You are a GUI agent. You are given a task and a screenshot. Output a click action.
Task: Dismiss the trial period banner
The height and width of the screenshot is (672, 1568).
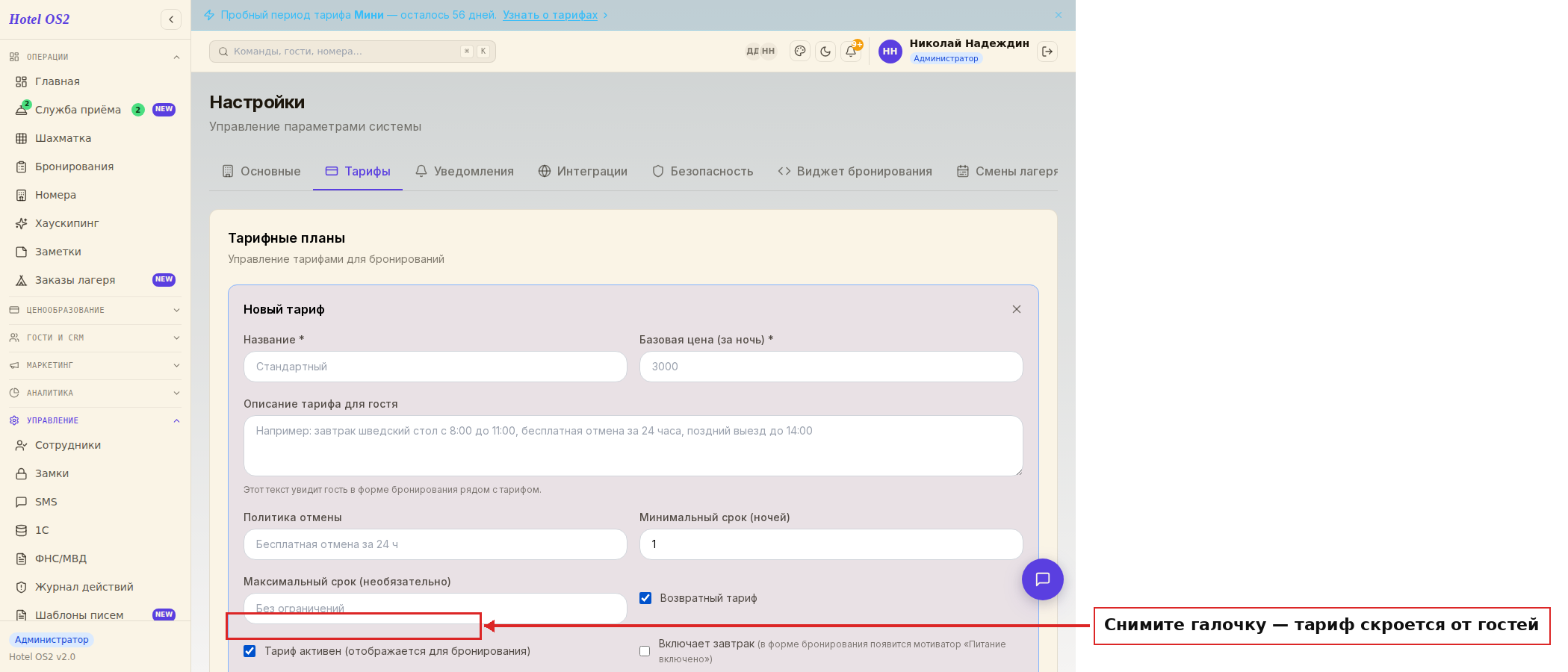(1059, 15)
